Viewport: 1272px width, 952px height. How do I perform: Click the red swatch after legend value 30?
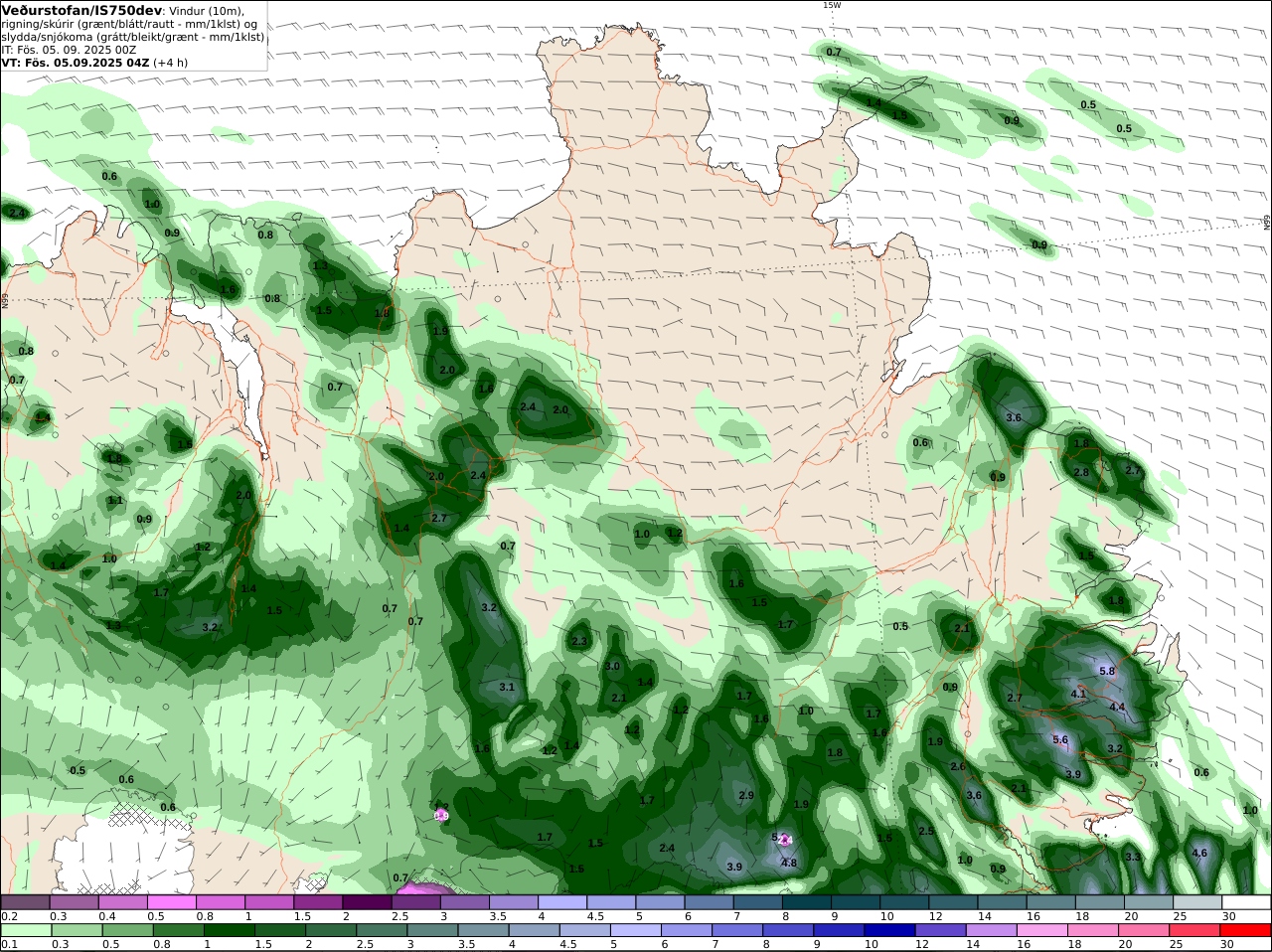click(x=1246, y=930)
